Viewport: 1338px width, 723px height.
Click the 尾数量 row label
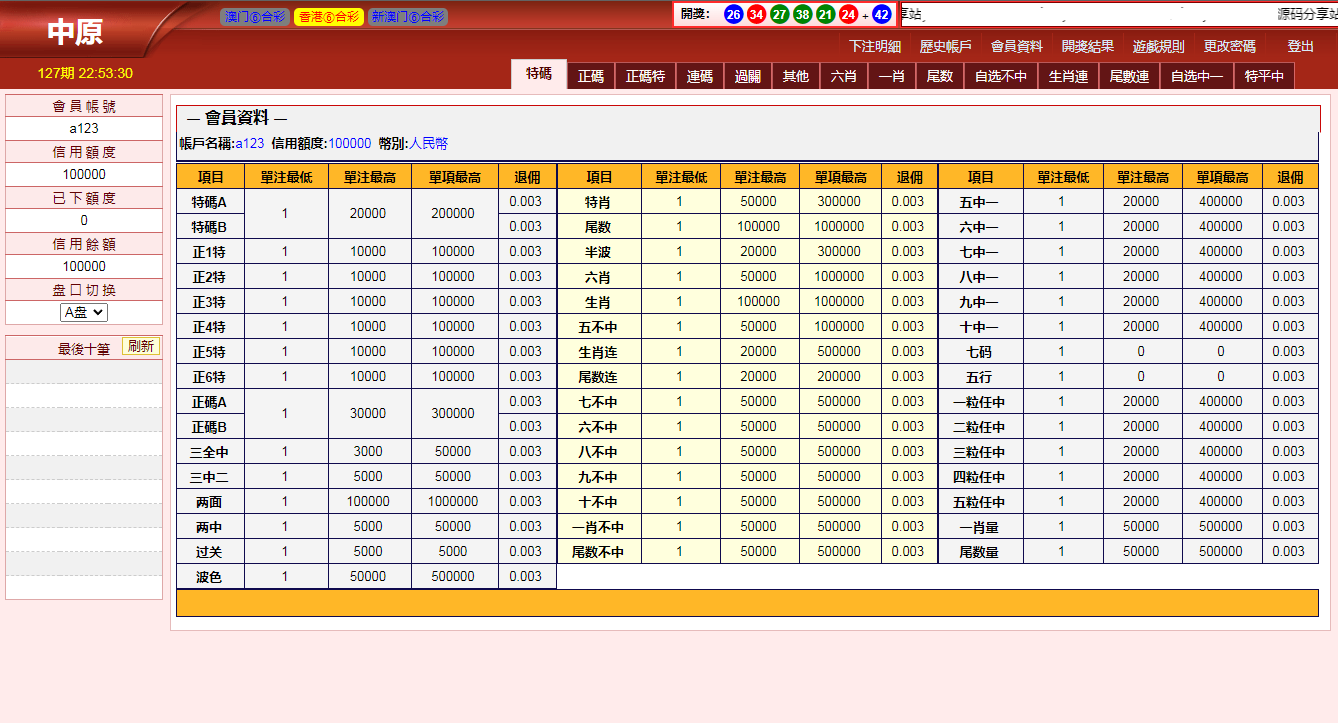tap(981, 551)
